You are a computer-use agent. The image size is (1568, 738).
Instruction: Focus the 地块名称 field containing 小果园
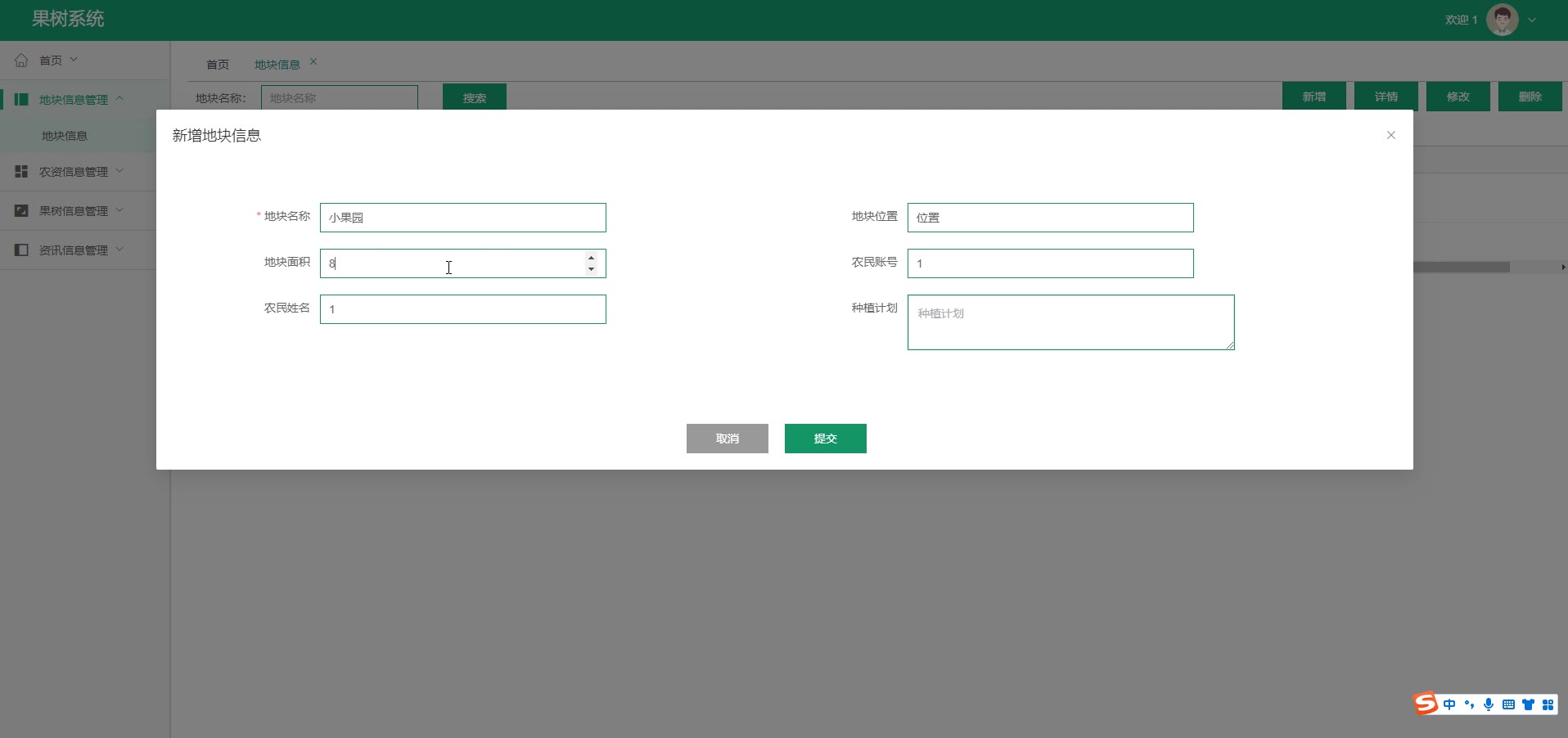coord(463,218)
